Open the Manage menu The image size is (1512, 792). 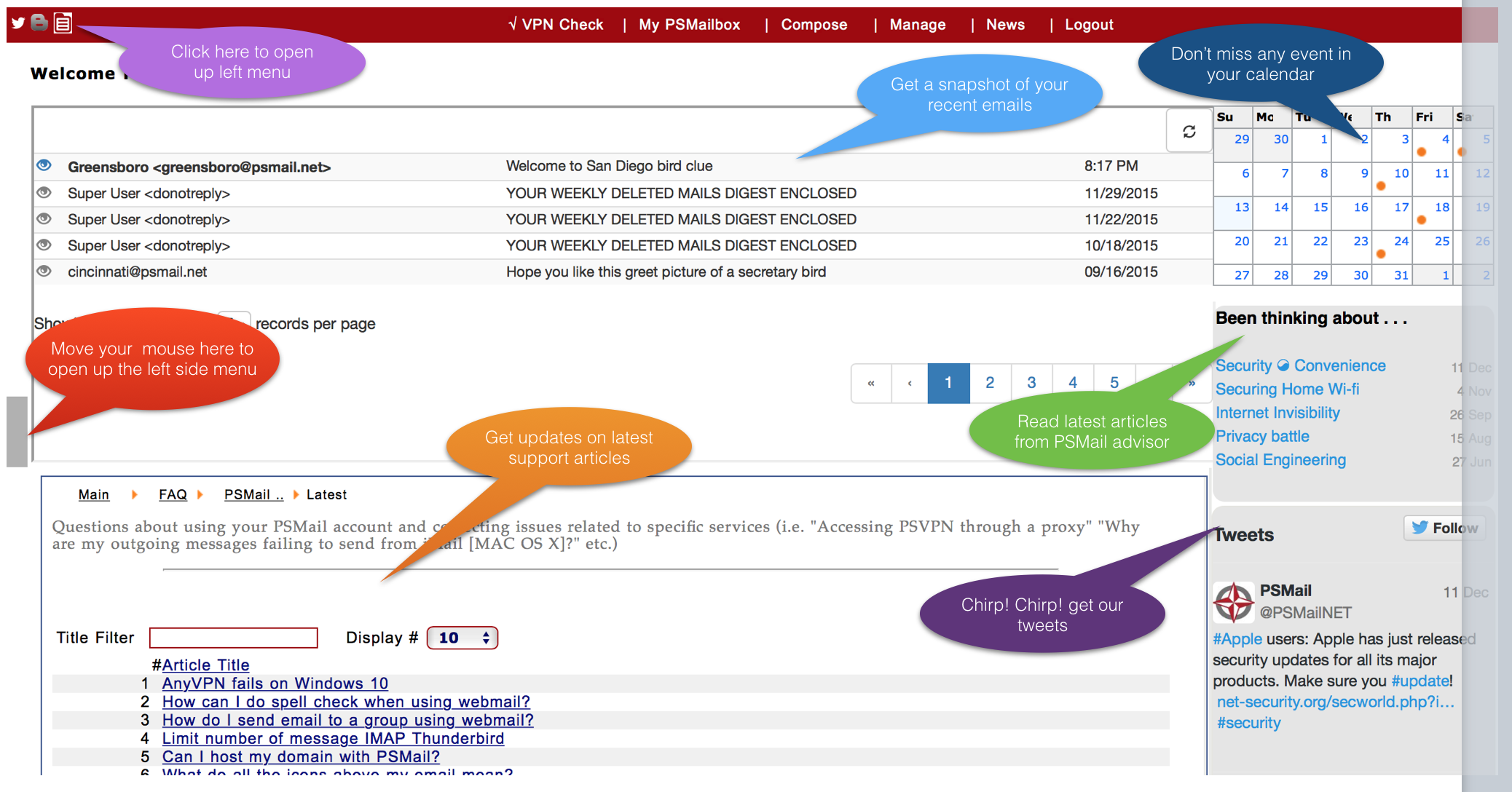[918, 25]
